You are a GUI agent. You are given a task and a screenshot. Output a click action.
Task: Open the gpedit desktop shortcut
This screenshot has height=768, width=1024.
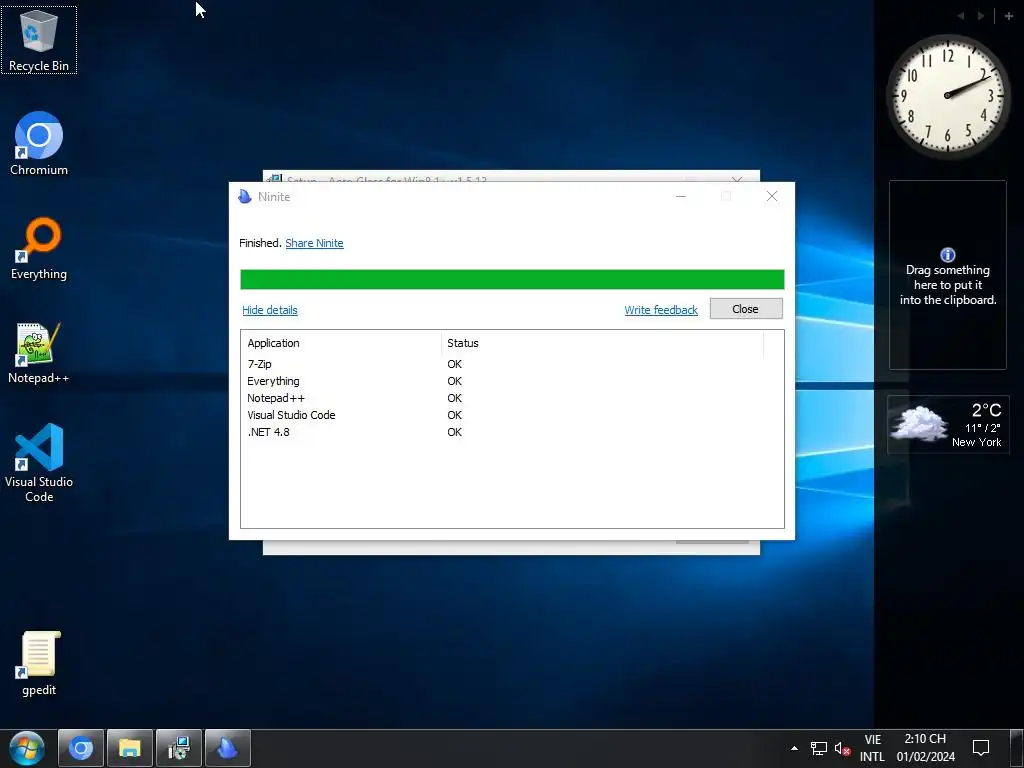coord(39,664)
